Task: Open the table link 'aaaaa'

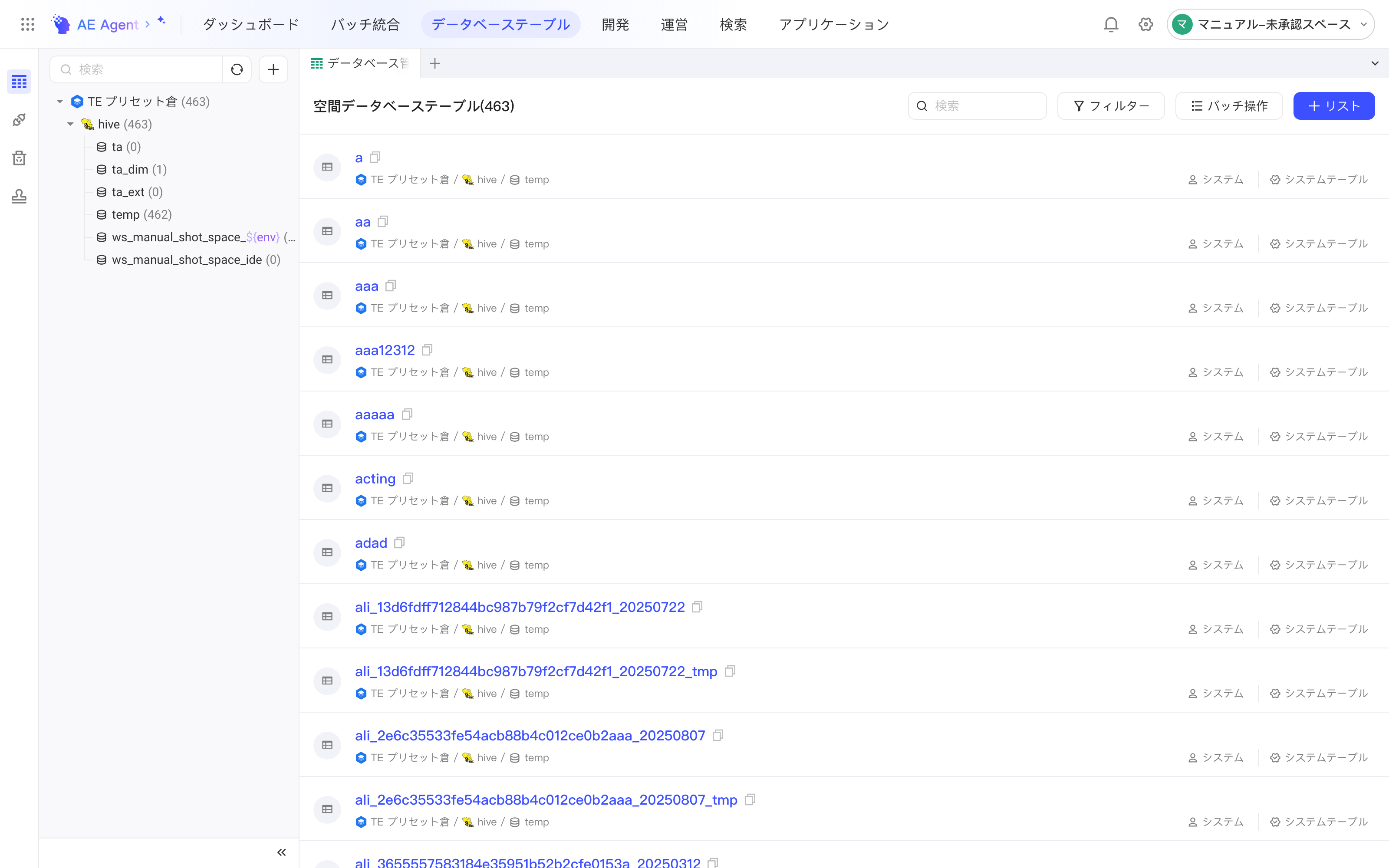Action: pos(374,414)
